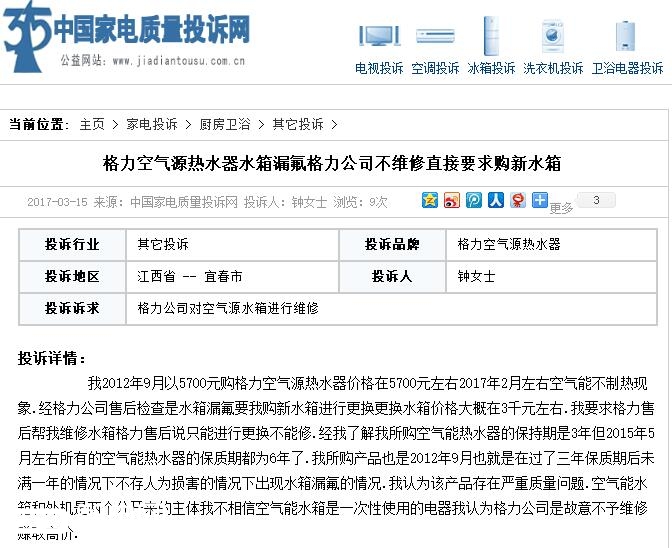
Task: Click the 洗衣机投诉 link
Action: pos(553,68)
